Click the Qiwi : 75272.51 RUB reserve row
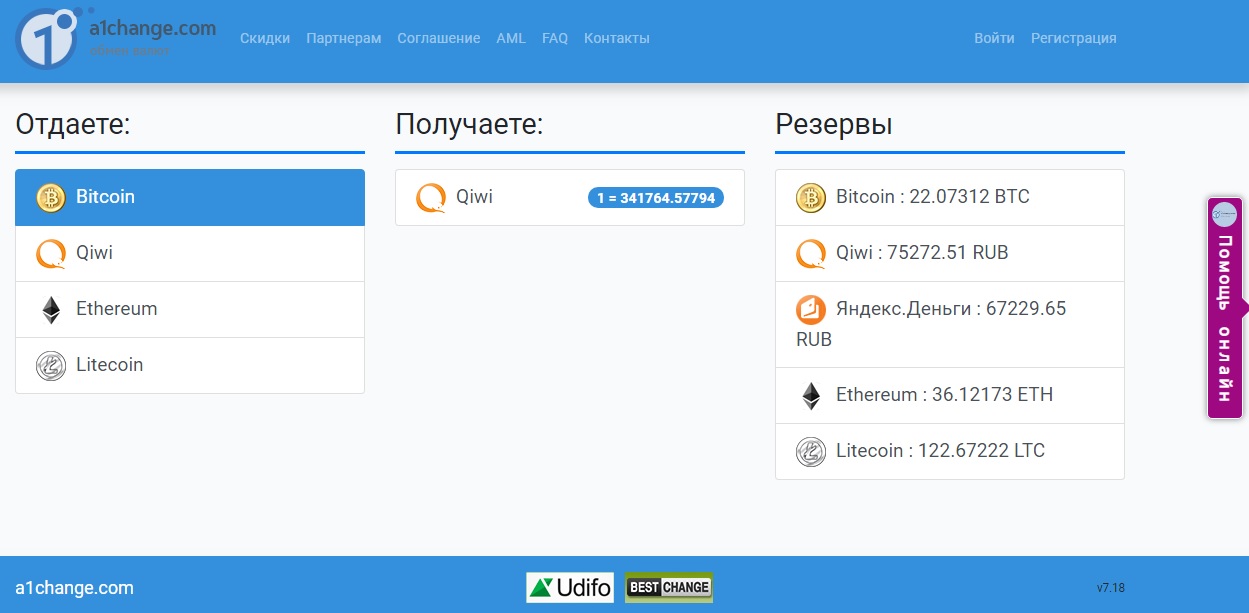The image size is (1249, 613). (x=950, y=254)
